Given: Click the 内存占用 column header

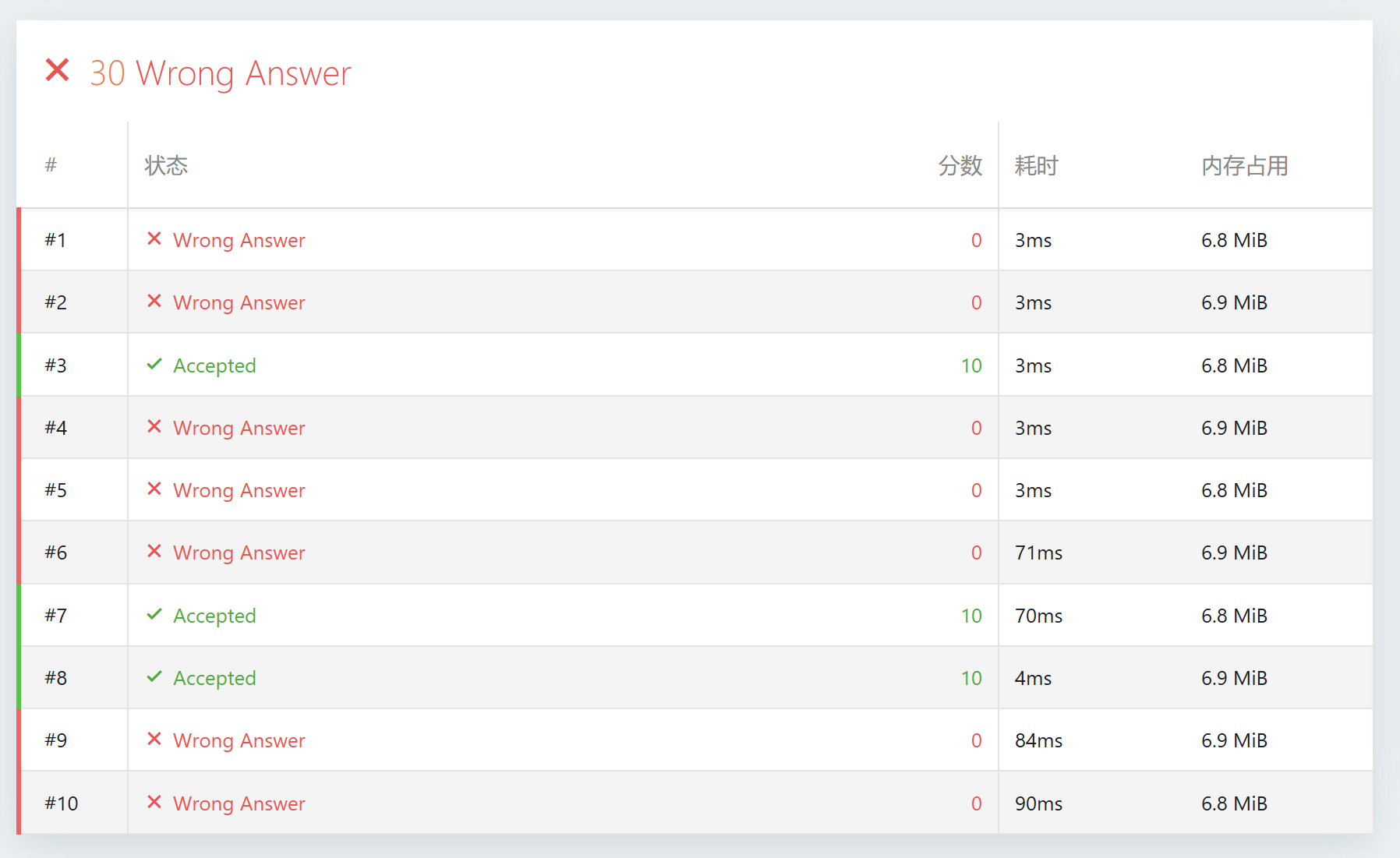Looking at the screenshot, I should coord(1244,165).
